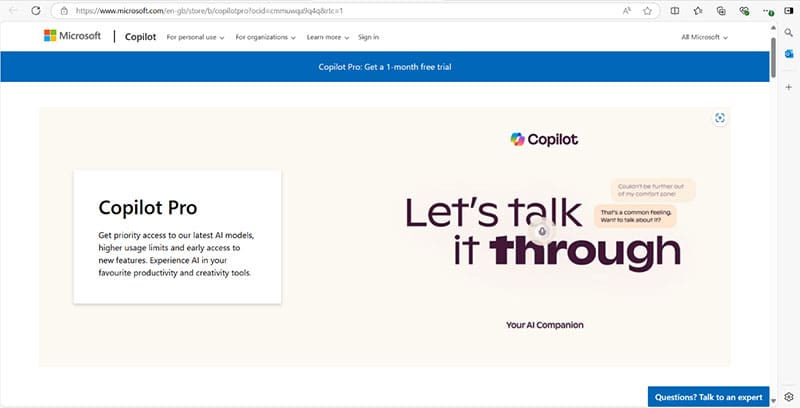
Task: Click the Copilot logo on the hero banner
Action: (x=544, y=139)
